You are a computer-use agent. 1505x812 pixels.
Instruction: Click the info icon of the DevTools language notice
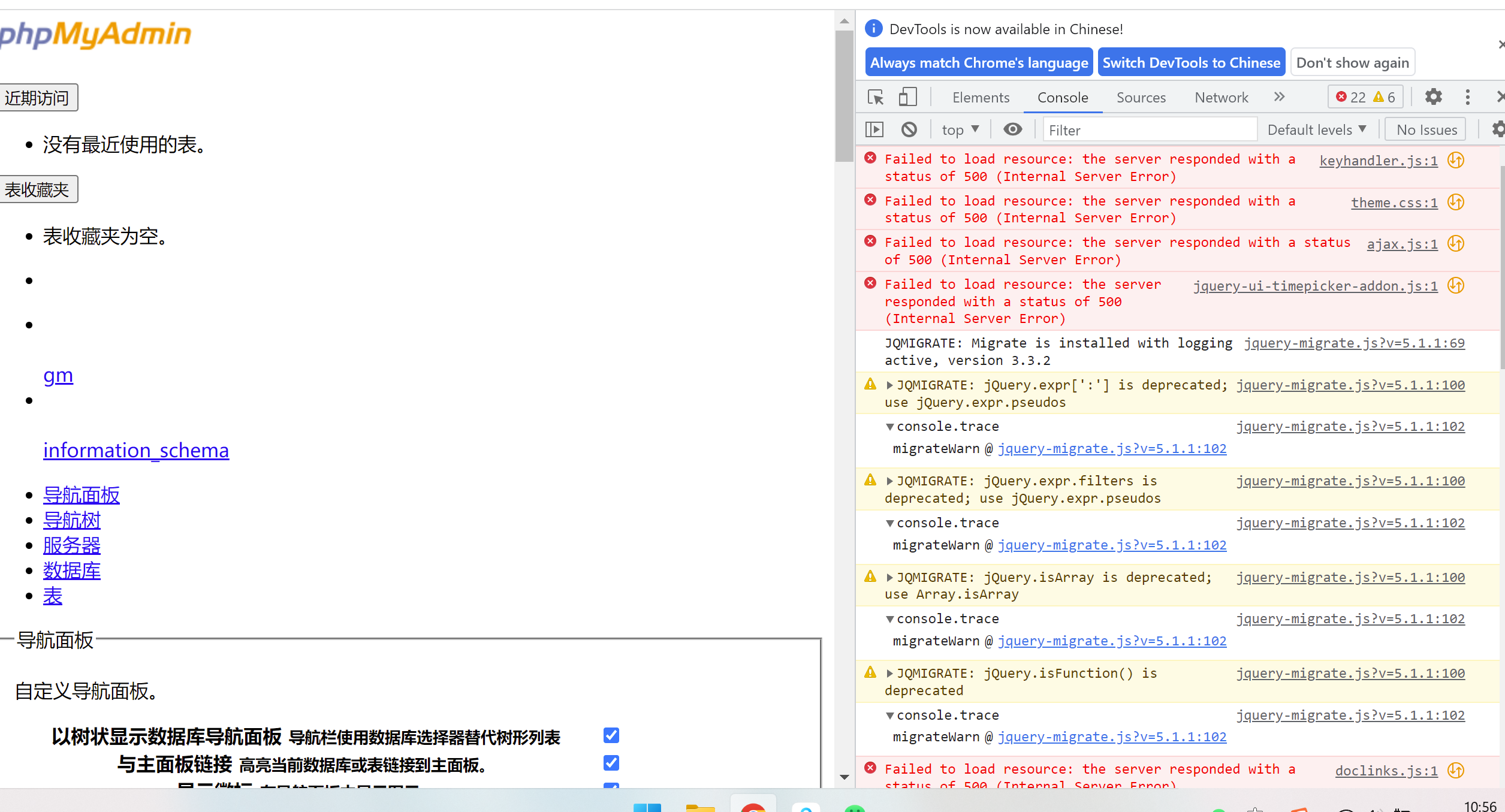[873, 28]
